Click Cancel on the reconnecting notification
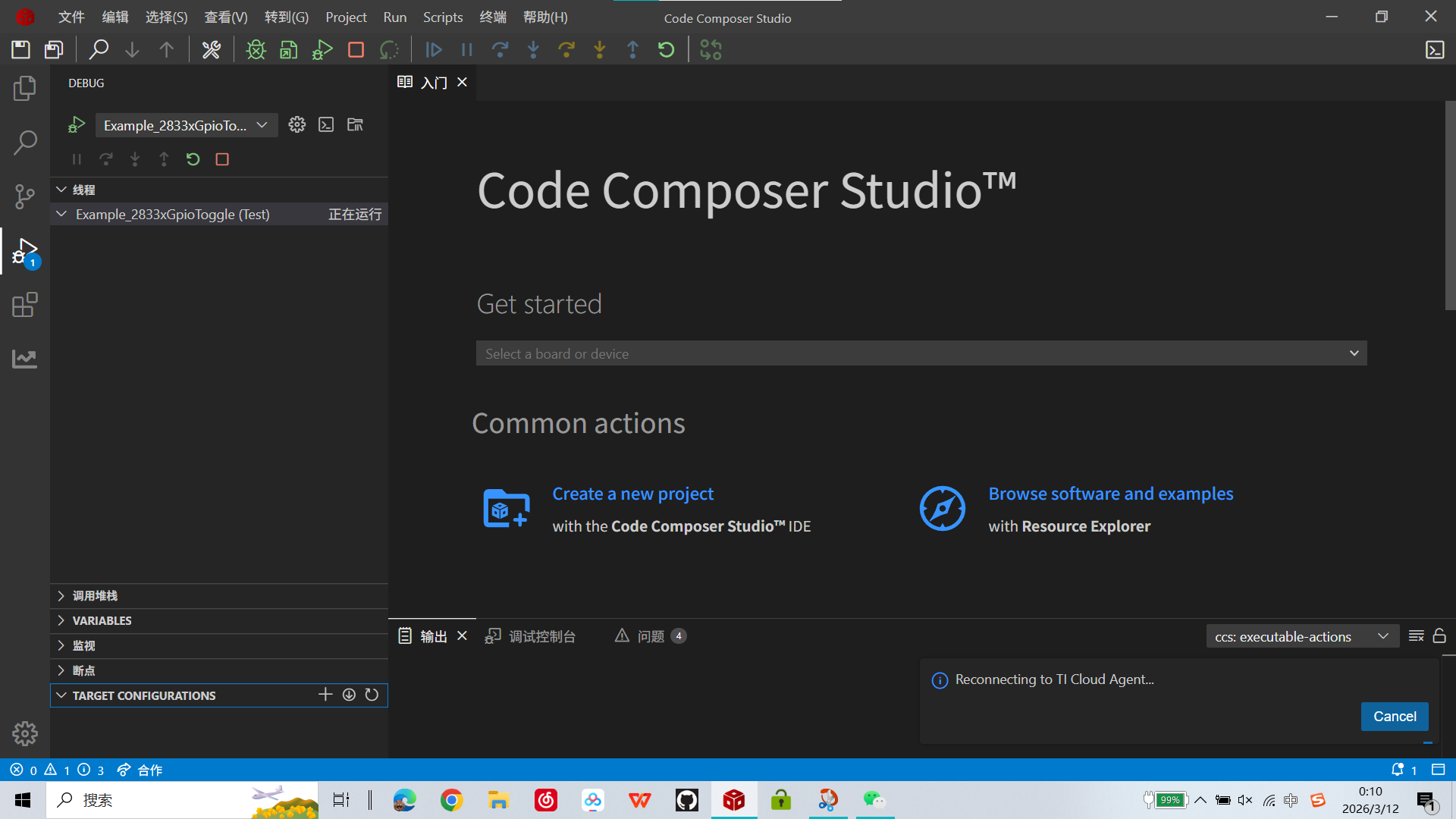Image resolution: width=1456 pixels, height=819 pixels. 1394,717
